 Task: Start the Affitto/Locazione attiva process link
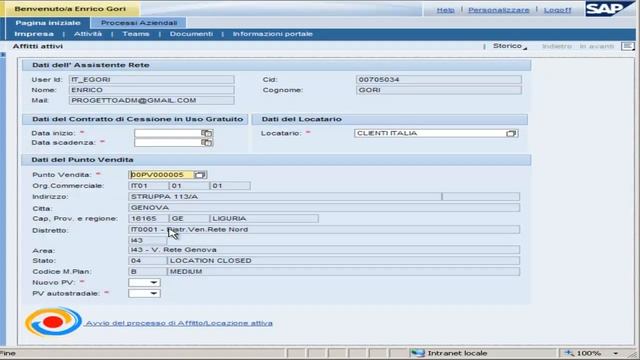click(179, 323)
